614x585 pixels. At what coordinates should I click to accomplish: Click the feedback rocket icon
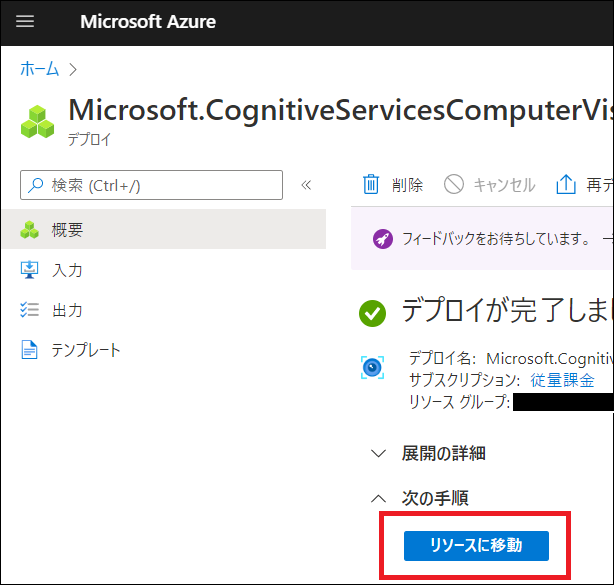[x=383, y=239]
